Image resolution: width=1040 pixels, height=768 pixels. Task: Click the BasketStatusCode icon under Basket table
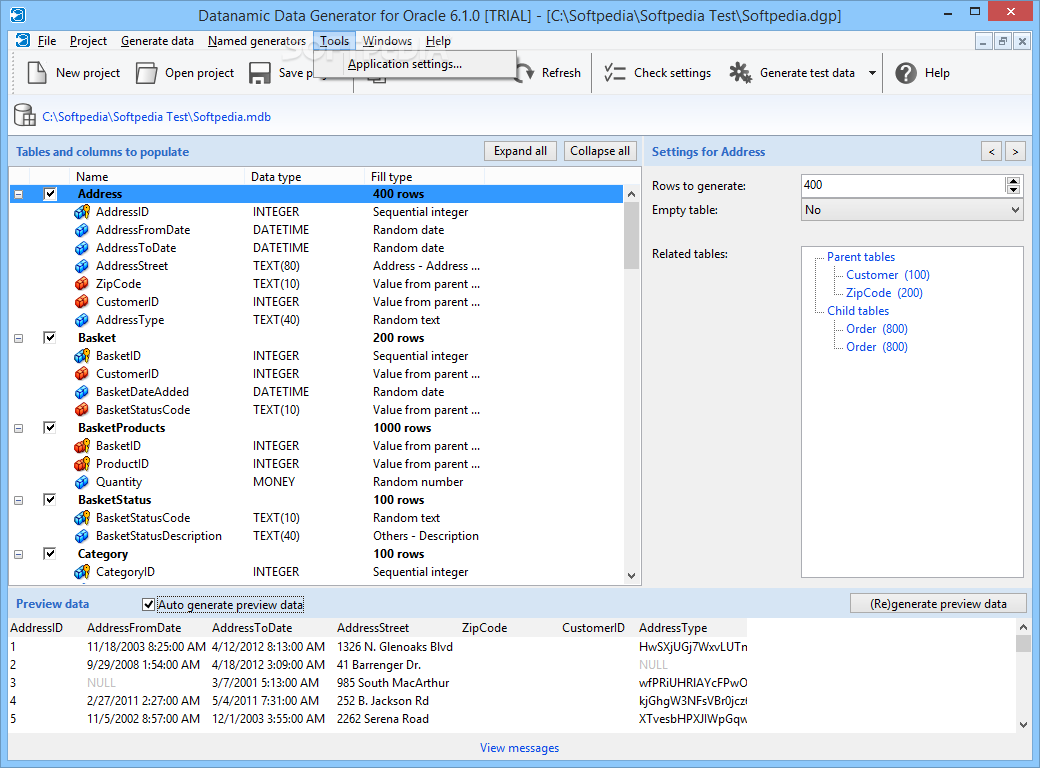82,410
